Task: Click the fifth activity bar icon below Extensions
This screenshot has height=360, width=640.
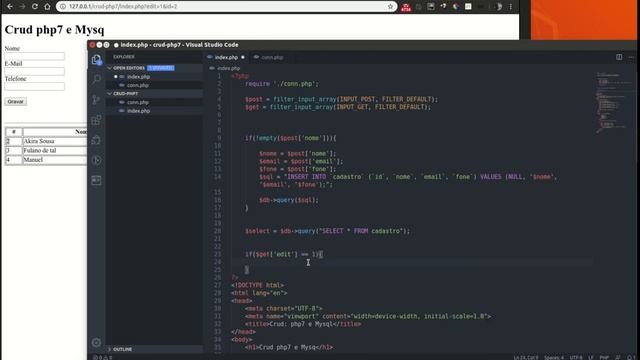Action: pyautogui.click(x=96, y=140)
